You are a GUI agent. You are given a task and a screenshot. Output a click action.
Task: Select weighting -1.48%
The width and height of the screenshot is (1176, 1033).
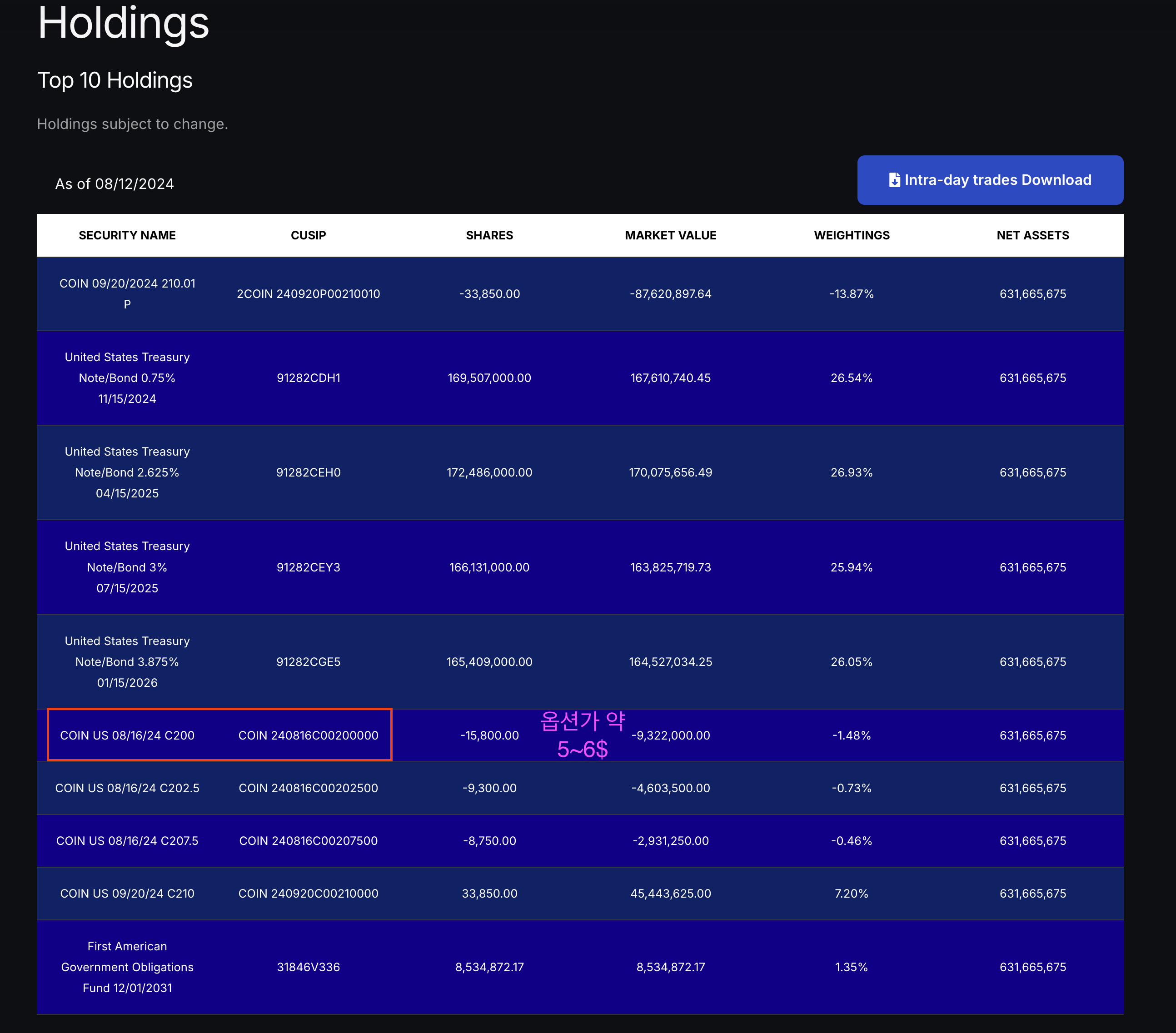click(x=852, y=735)
